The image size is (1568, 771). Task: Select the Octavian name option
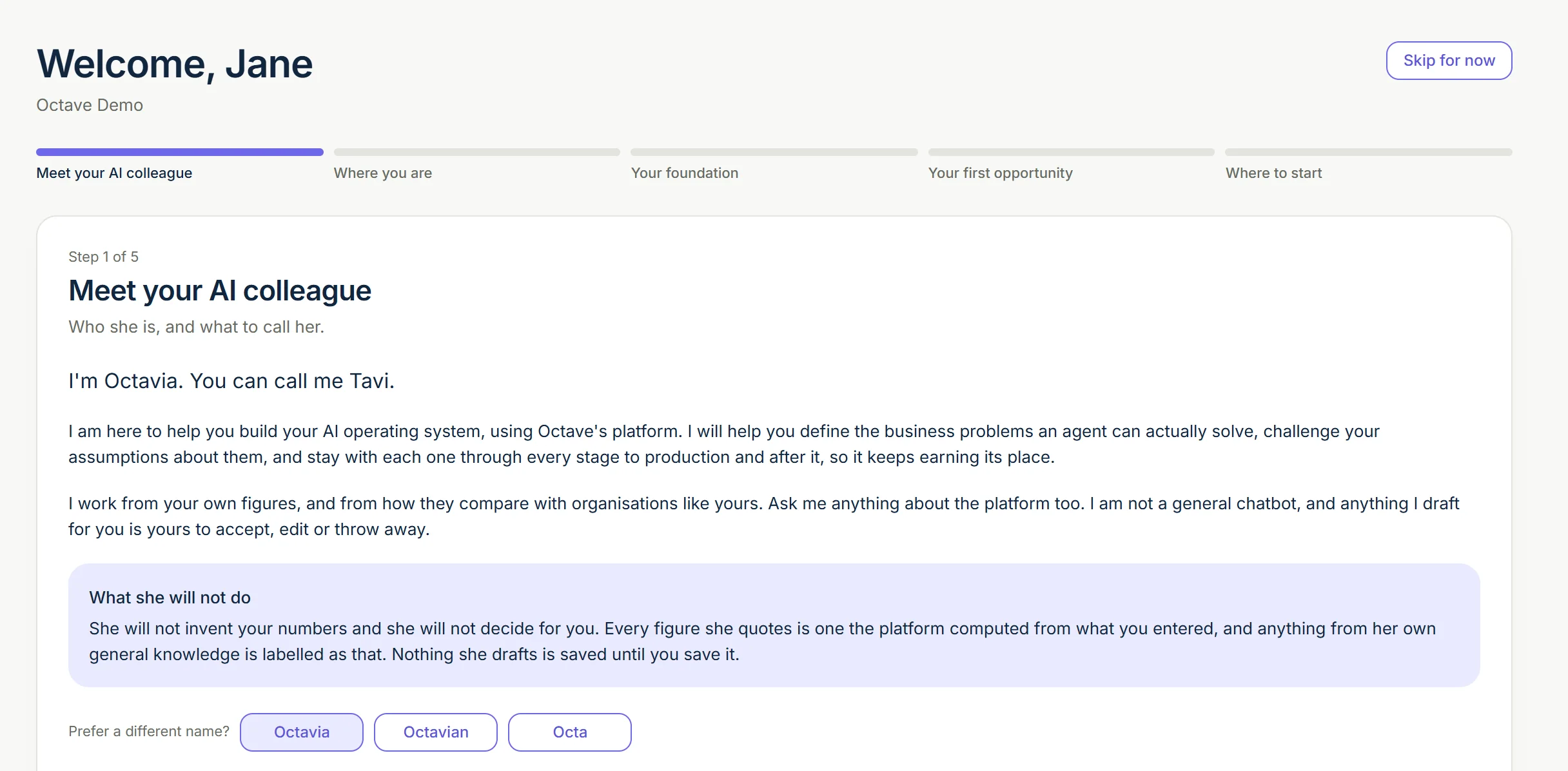(x=436, y=732)
